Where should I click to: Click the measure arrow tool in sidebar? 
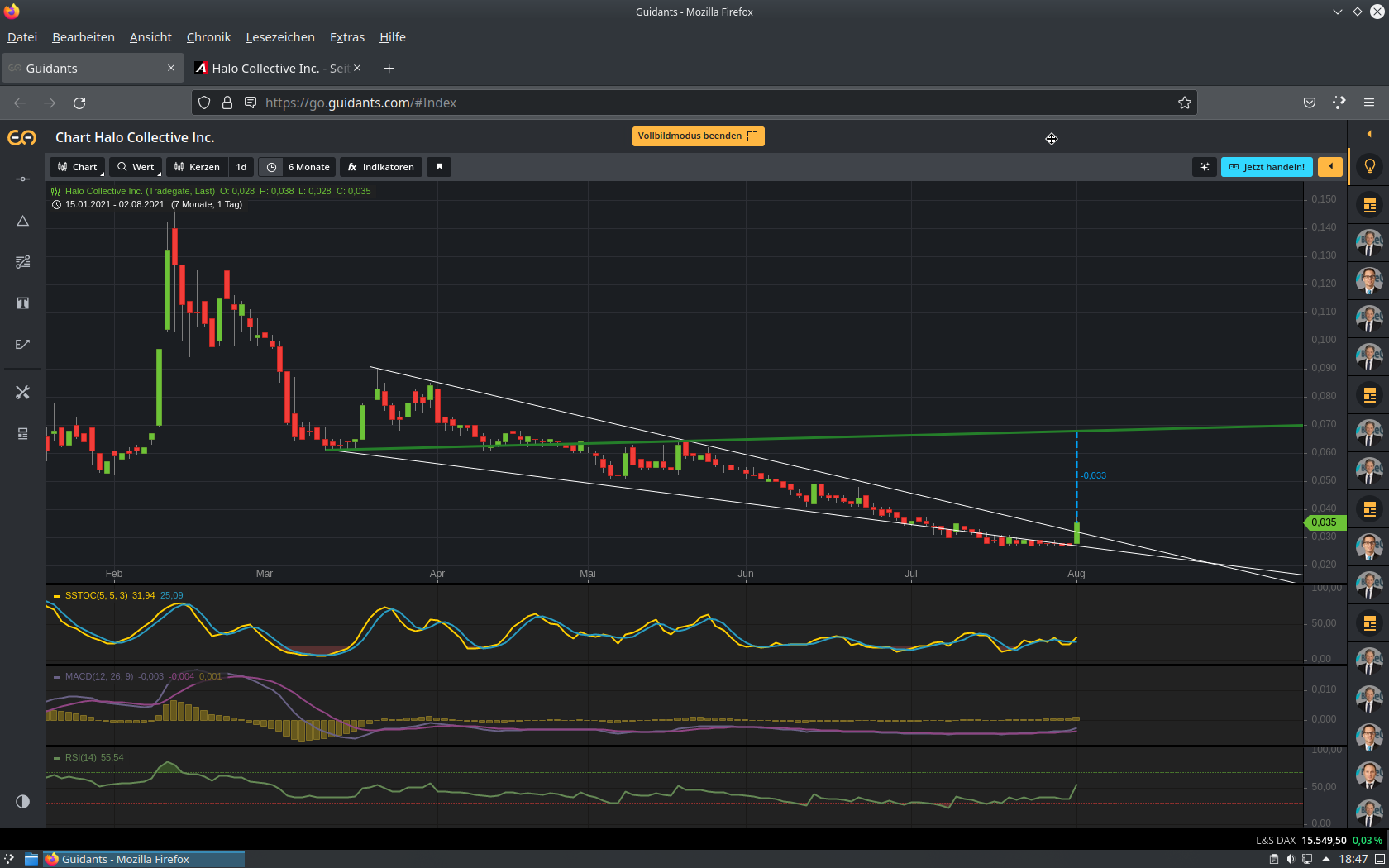(x=22, y=345)
